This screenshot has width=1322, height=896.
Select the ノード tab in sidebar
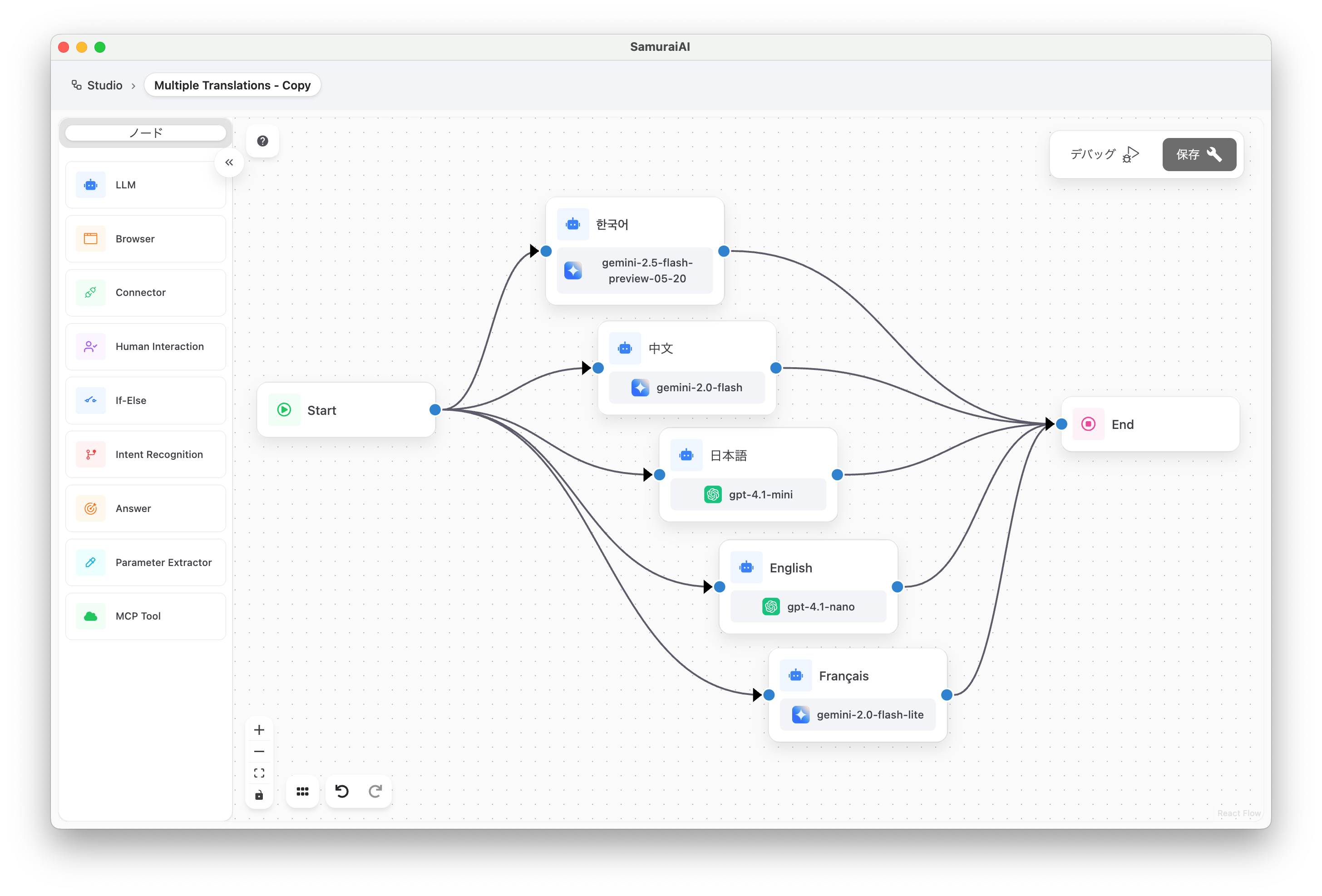(146, 133)
